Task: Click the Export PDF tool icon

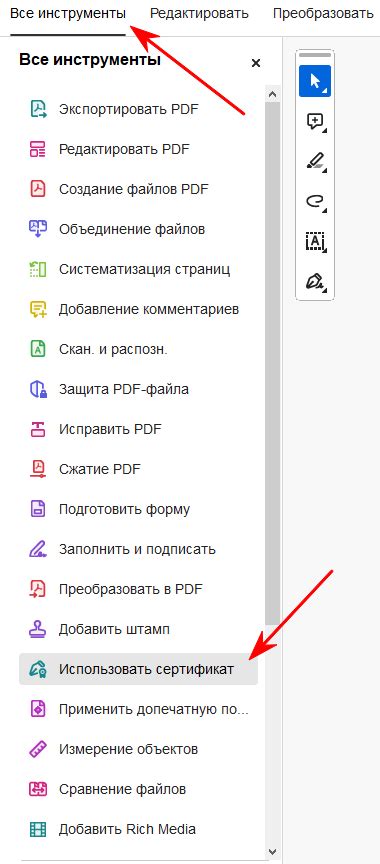Action: click(x=38, y=109)
